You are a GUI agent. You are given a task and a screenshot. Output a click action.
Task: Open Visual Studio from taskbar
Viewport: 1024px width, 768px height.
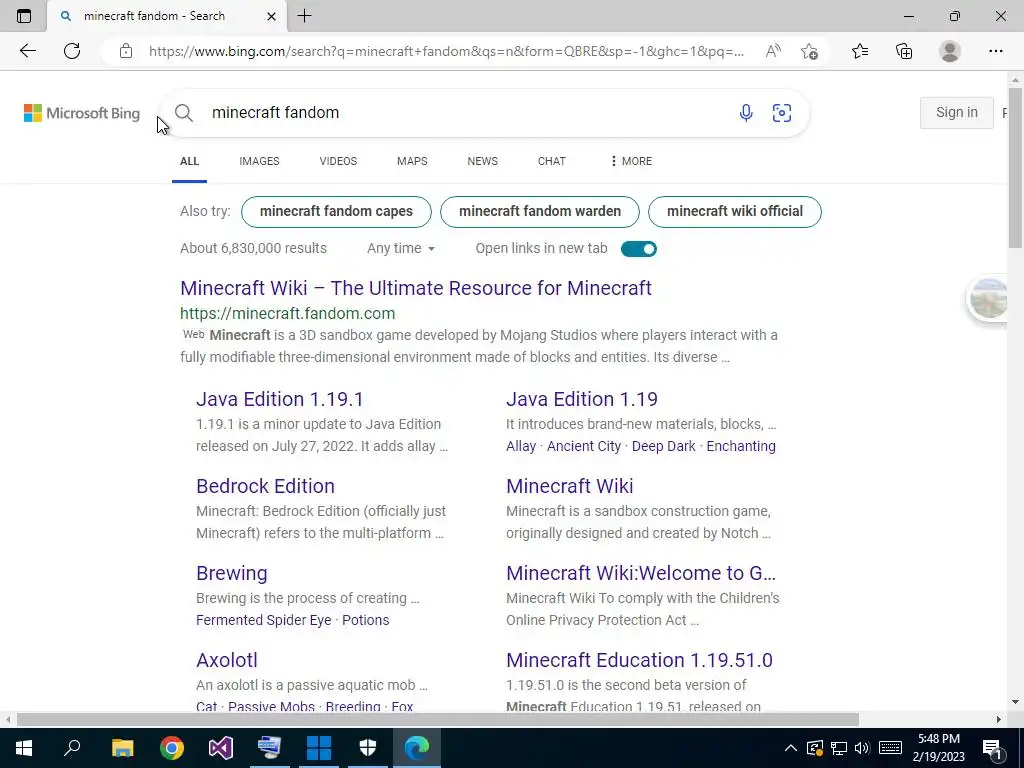pyautogui.click(x=221, y=748)
